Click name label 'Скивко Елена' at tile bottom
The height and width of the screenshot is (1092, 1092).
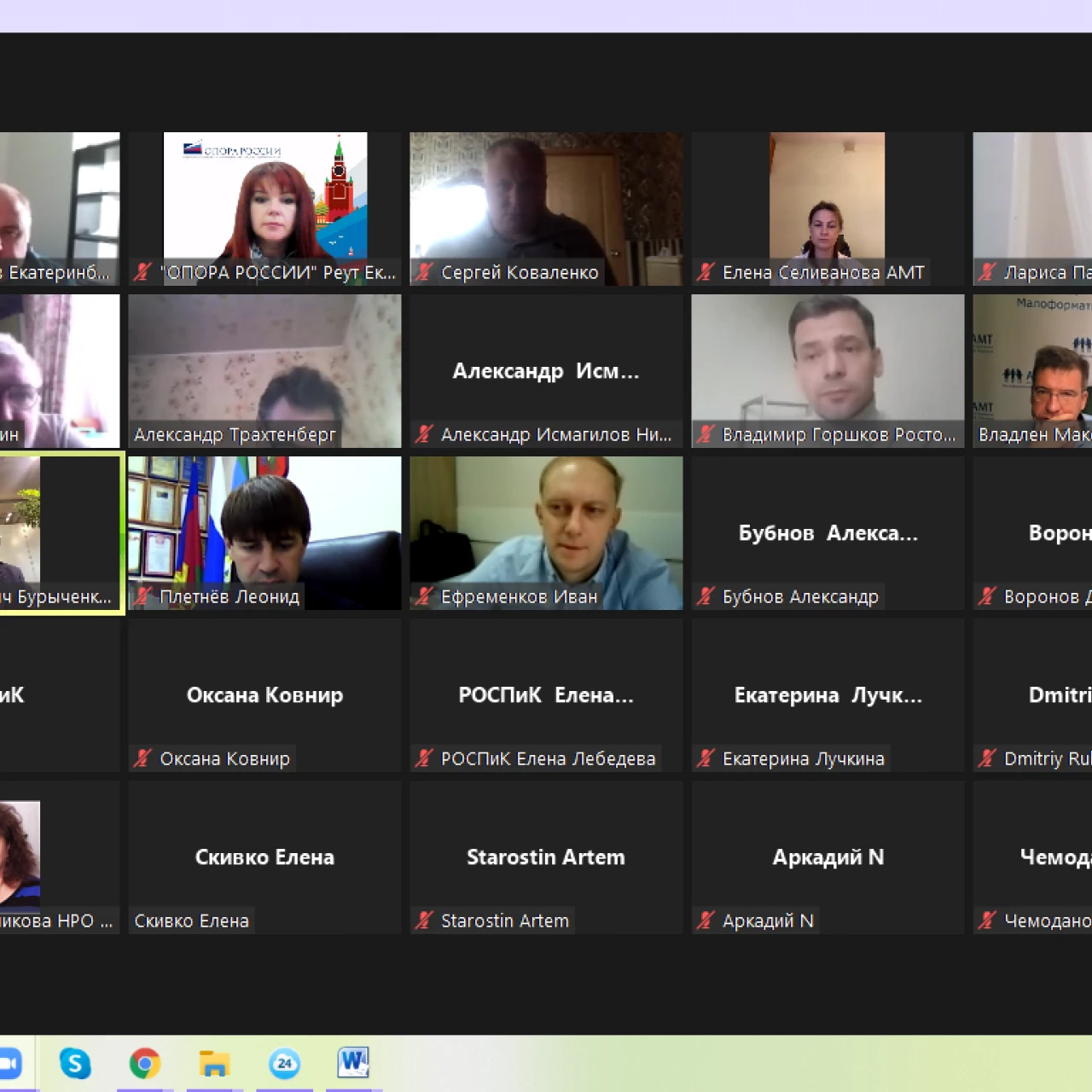pos(192,921)
